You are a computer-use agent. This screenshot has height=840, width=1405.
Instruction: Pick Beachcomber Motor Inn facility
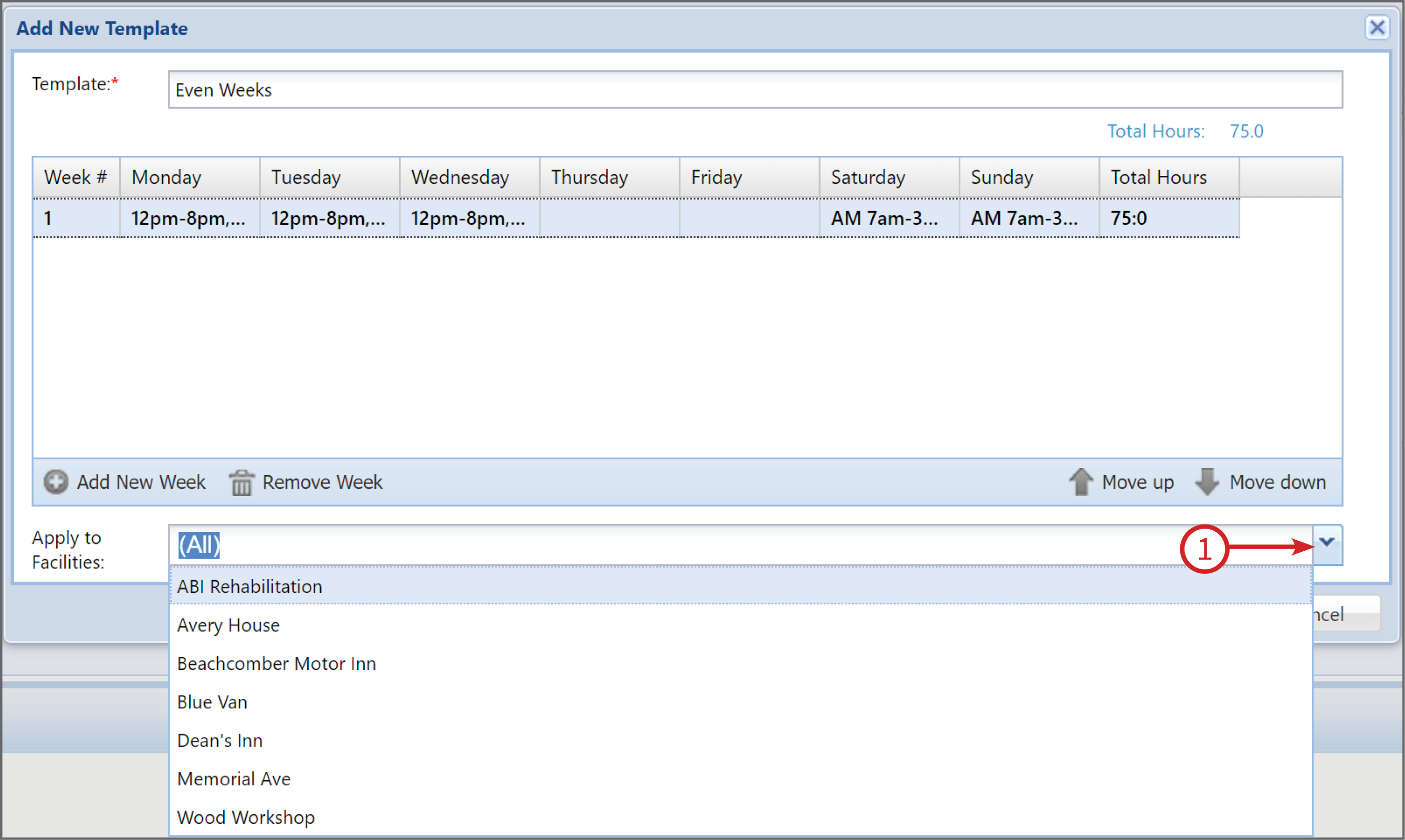point(740,664)
